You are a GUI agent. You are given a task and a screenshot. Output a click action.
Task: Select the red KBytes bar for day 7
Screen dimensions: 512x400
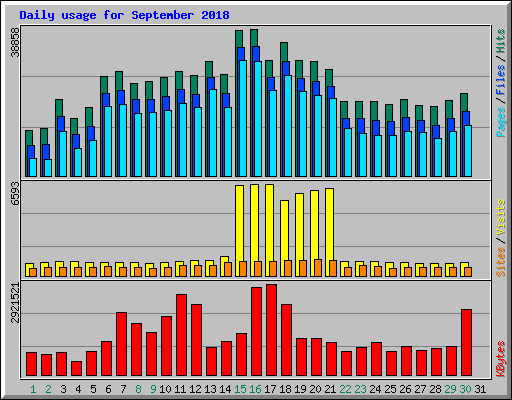click(121, 344)
